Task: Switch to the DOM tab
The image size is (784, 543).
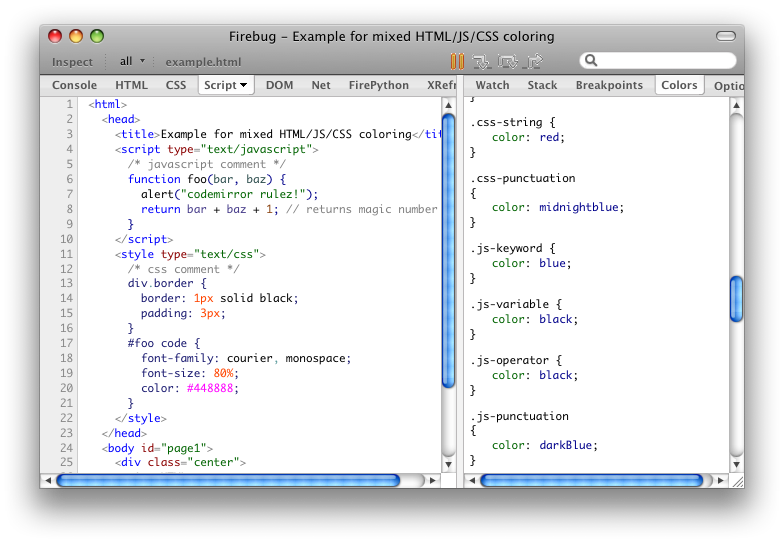Action: (x=280, y=85)
